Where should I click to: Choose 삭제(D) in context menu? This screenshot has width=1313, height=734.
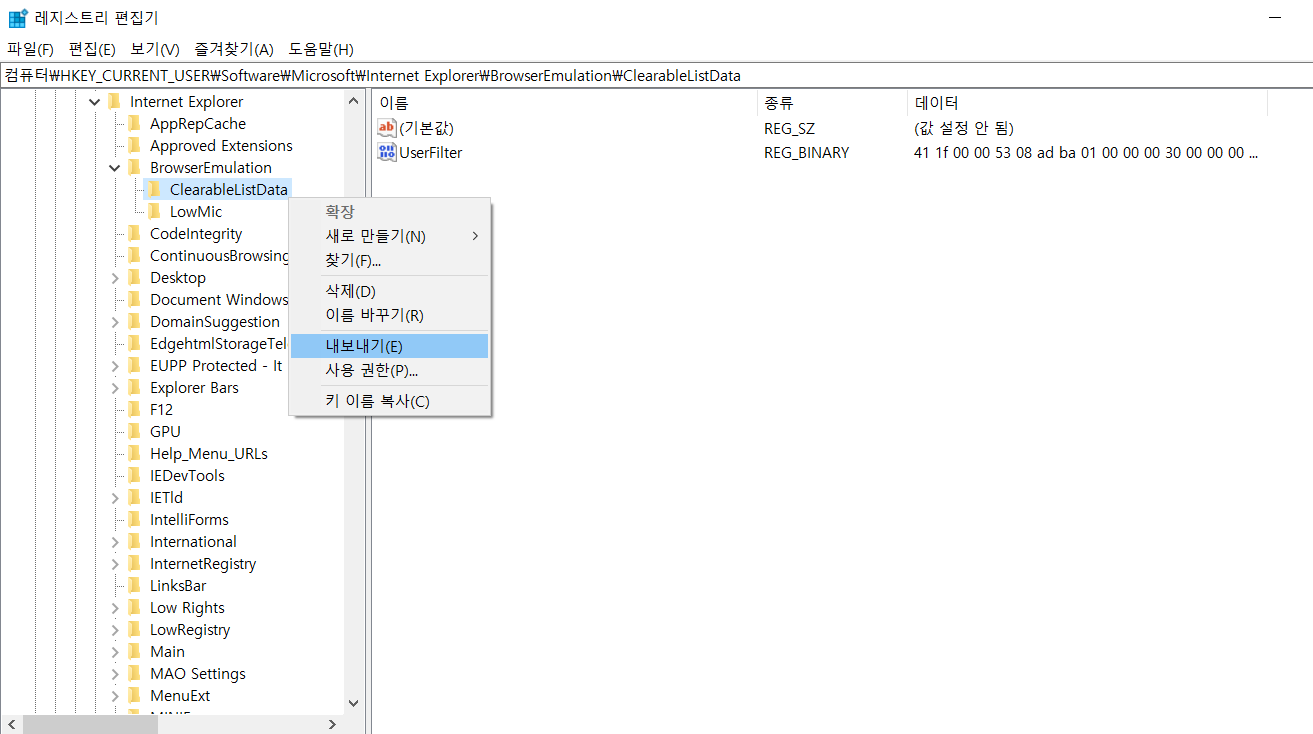[389, 291]
